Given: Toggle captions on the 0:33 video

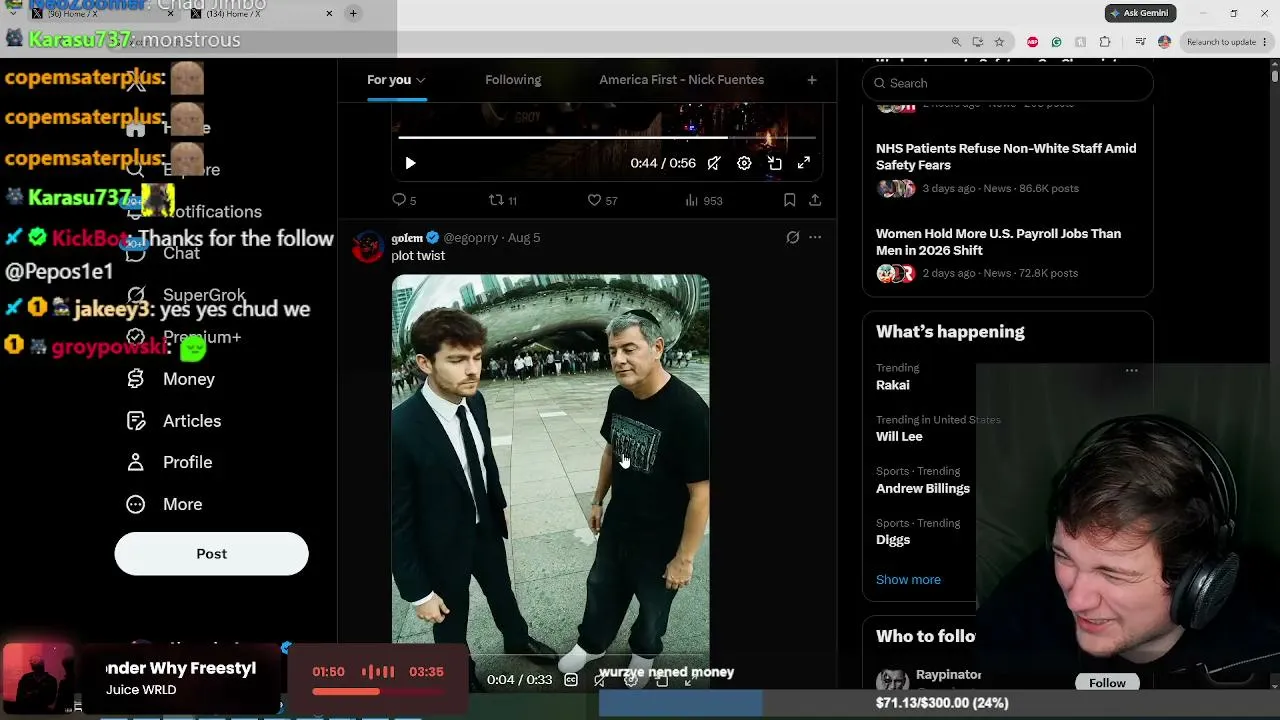Looking at the screenshot, I should point(570,680).
